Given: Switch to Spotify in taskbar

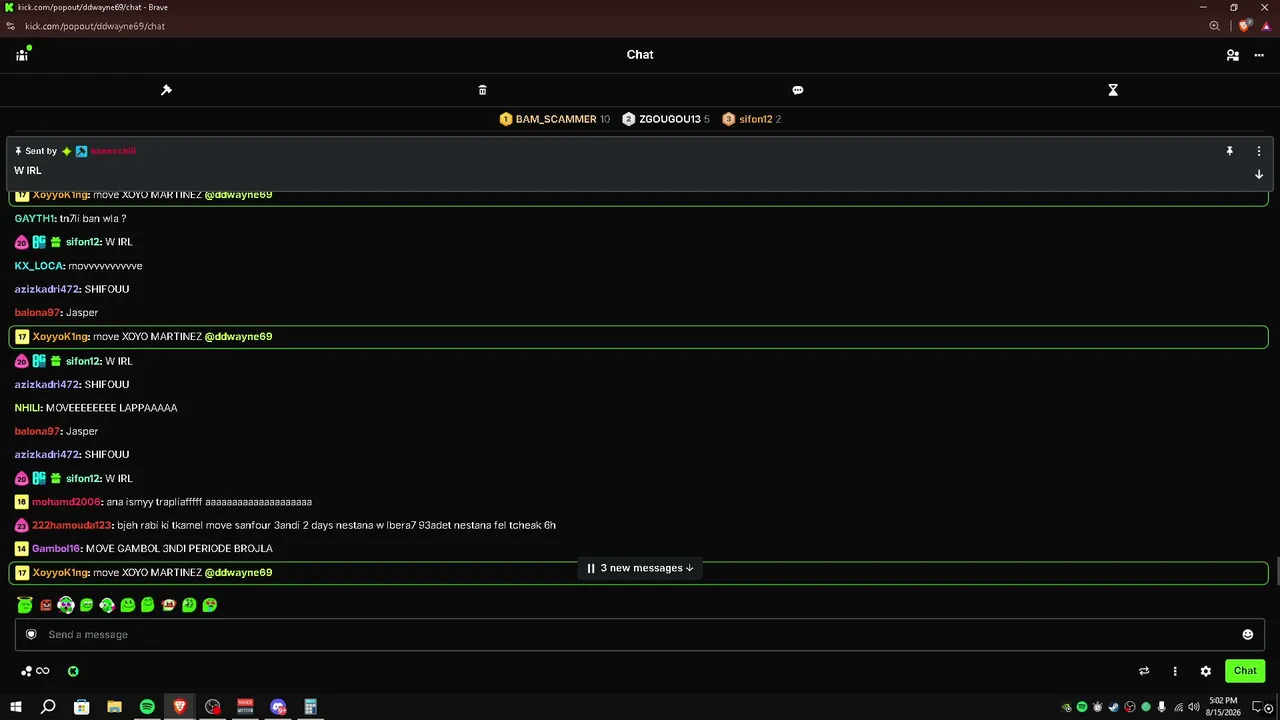Looking at the screenshot, I should (x=147, y=707).
